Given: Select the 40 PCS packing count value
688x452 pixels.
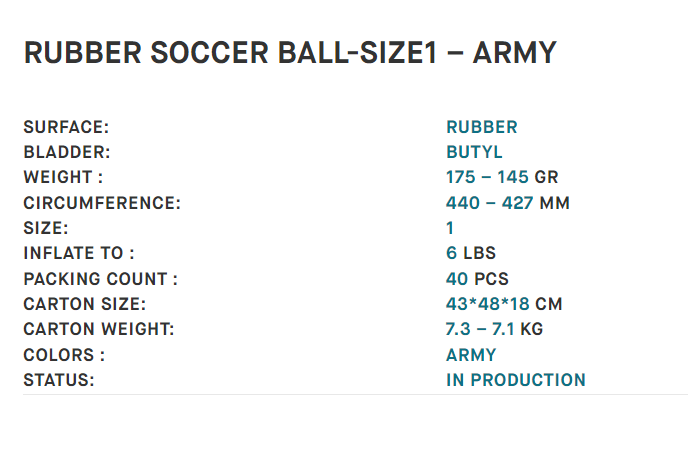Looking at the screenshot, I should click(477, 279).
